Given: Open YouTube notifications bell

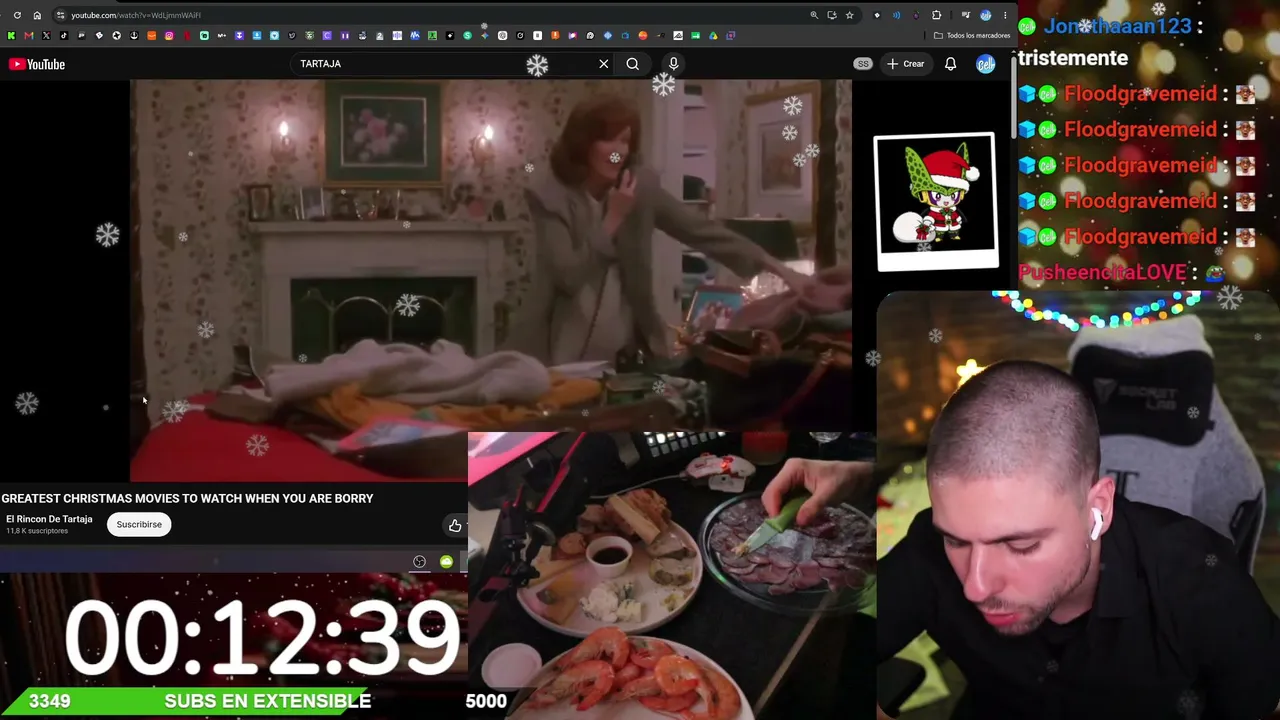Looking at the screenshot, I should 951,64.
